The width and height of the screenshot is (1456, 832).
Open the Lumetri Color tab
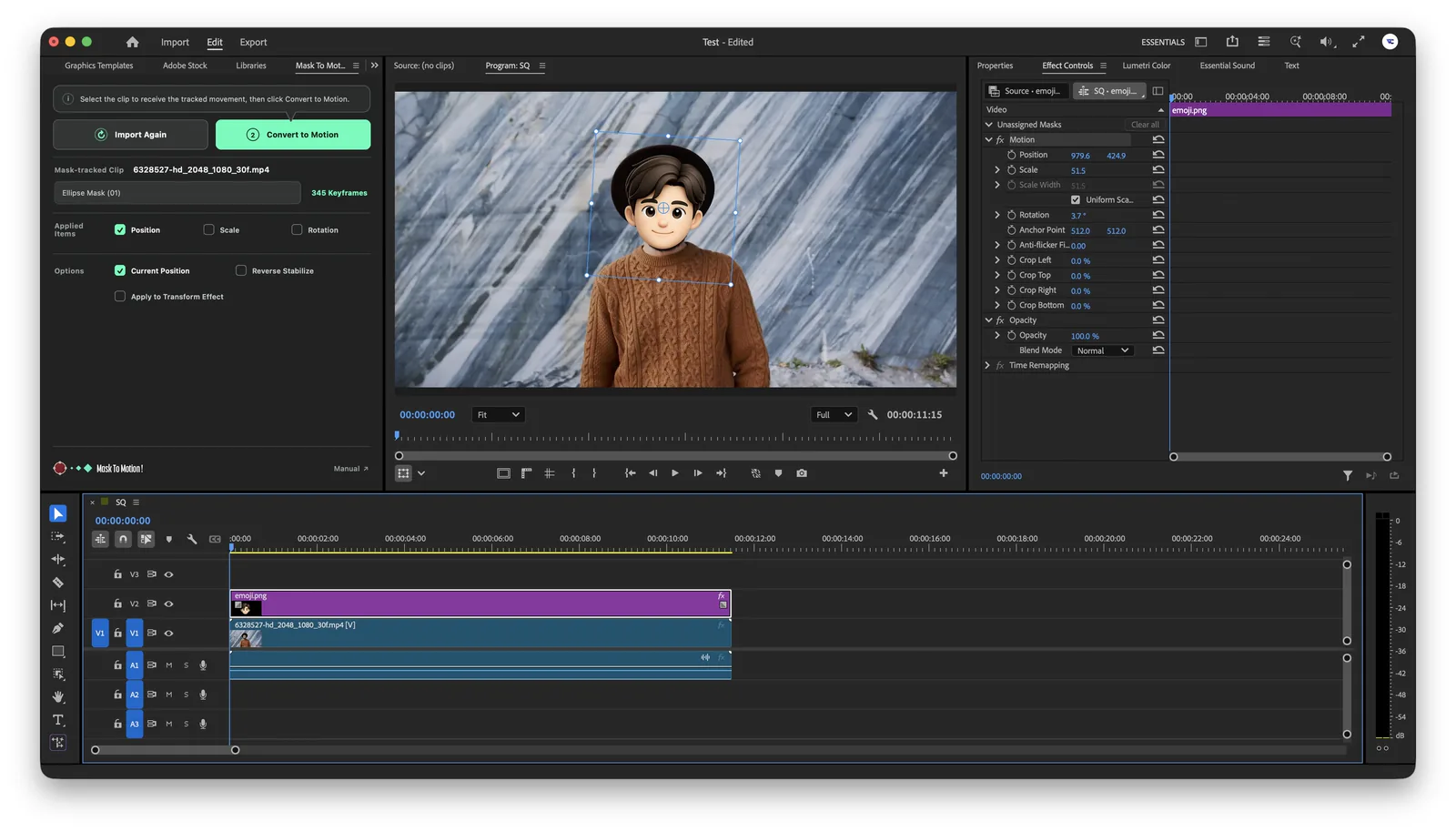(1147, 66)
